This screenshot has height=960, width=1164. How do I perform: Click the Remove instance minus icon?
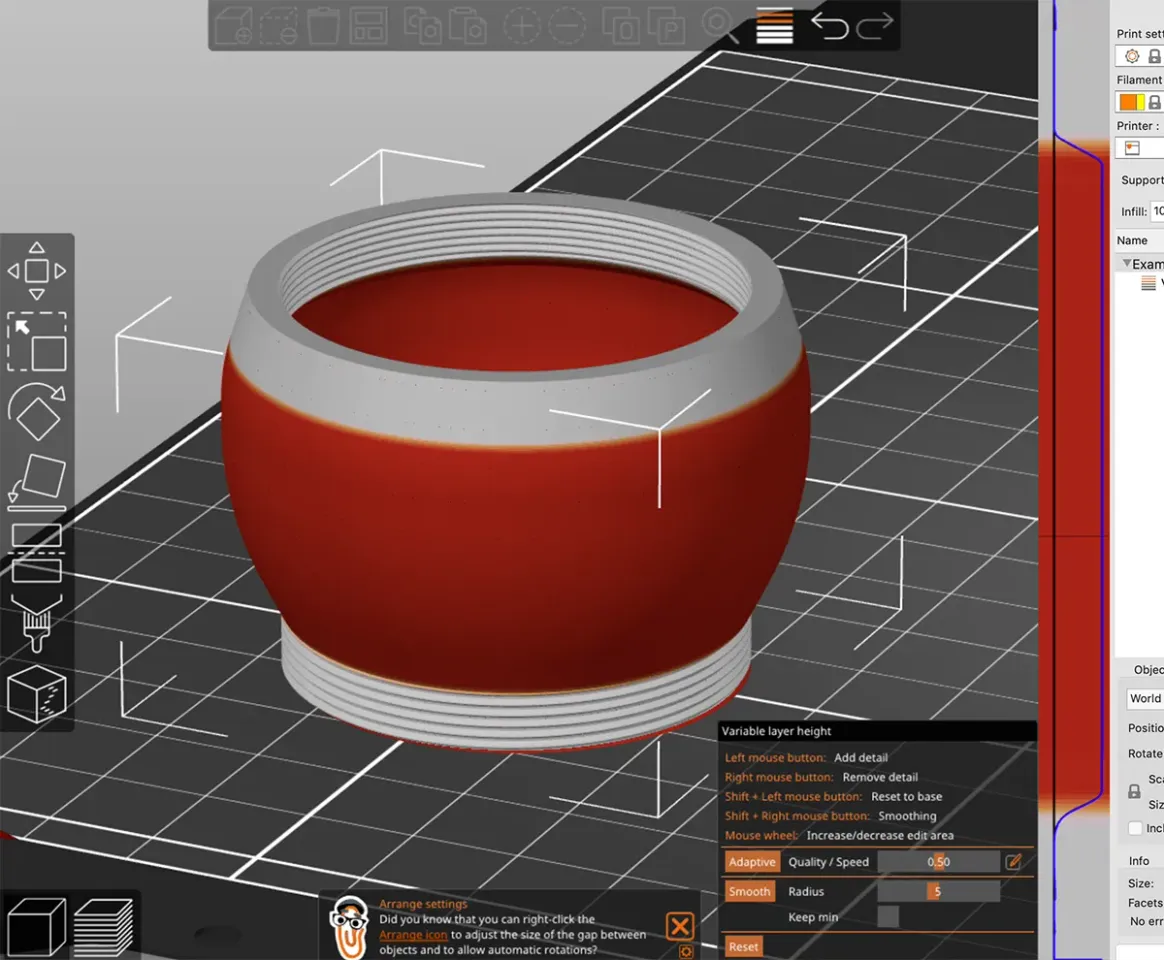click(x=566, y=26)
